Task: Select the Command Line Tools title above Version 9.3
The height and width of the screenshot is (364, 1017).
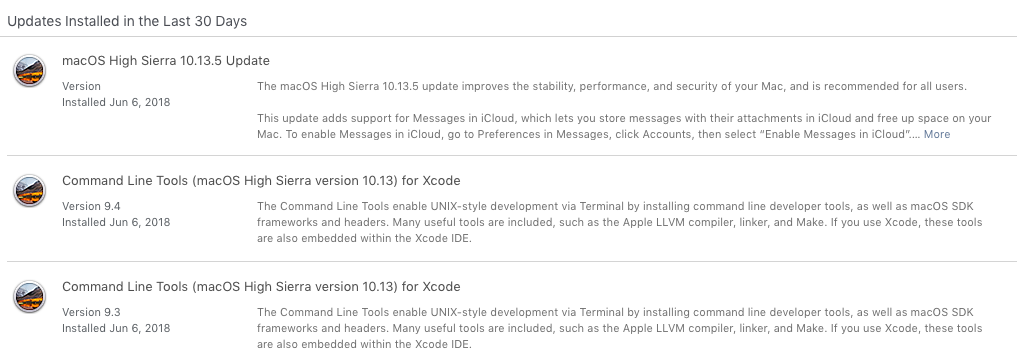Action: 261,286
